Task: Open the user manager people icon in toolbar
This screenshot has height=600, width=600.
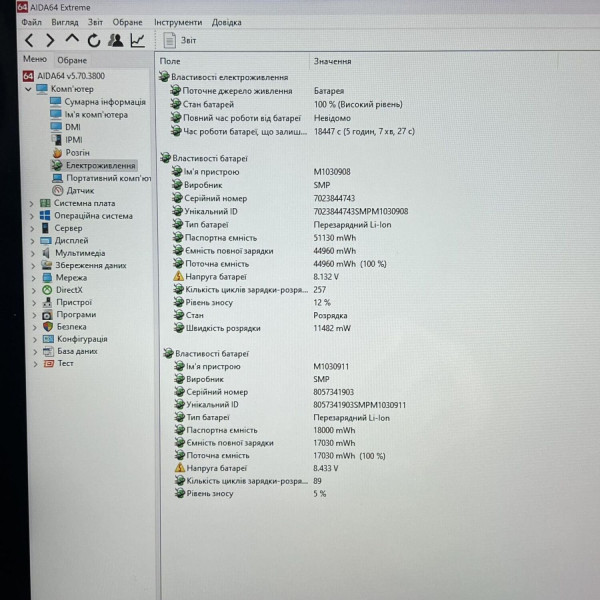Action: click(x=116, y=40)
